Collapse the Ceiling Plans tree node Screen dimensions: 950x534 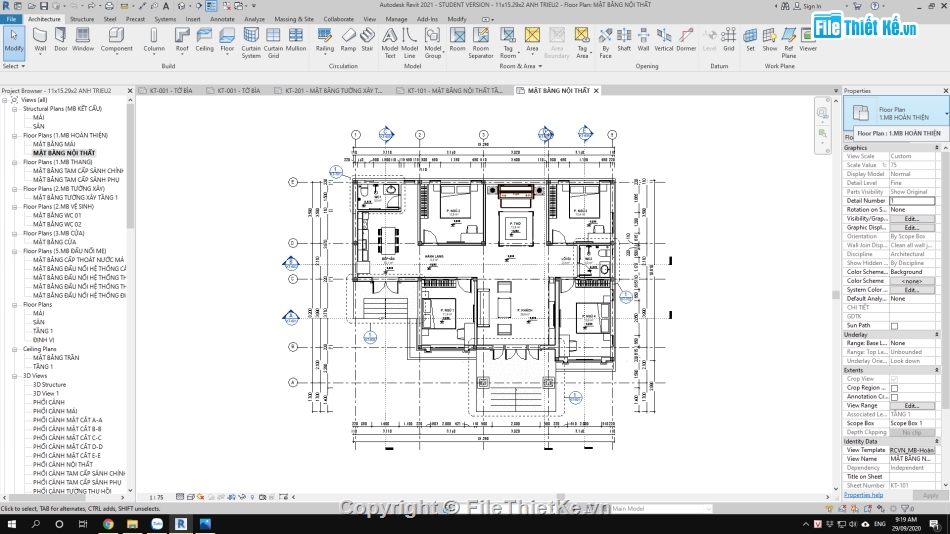(15, 349)
